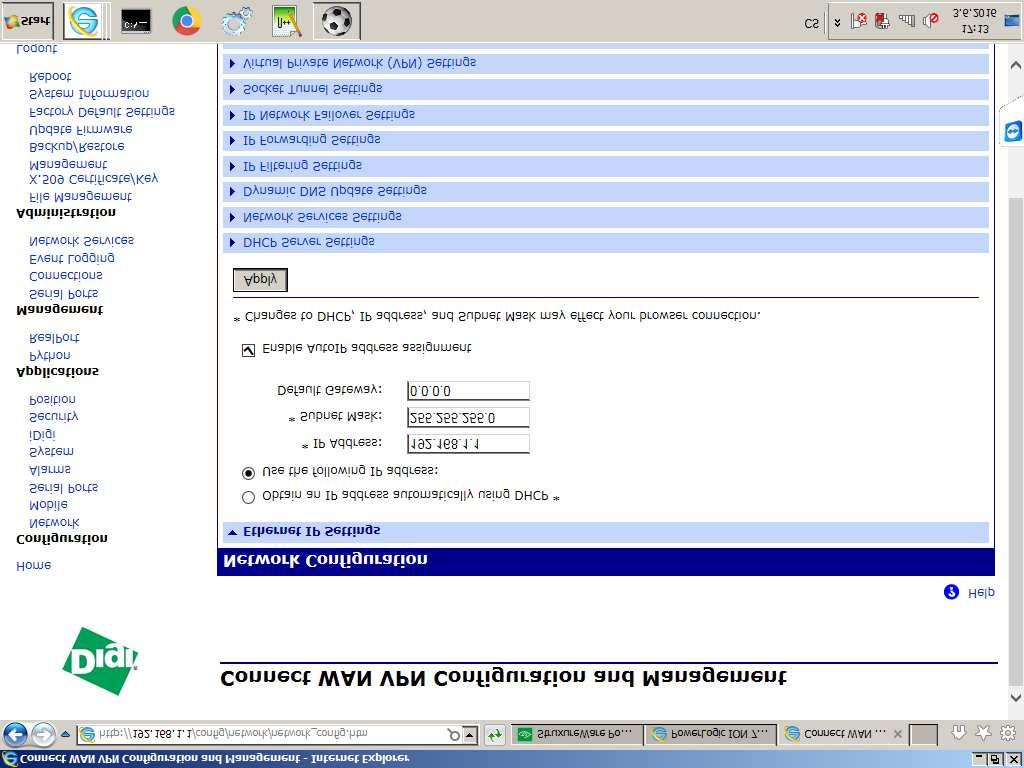Open the Backup/Restore link
Image resolution: width=1024 pixels, height=768 pixels.
(77, 146)
